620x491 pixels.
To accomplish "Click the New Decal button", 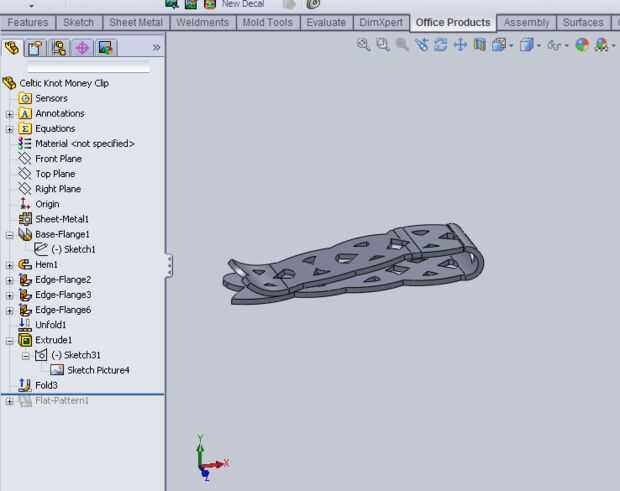I will [243, 4].
